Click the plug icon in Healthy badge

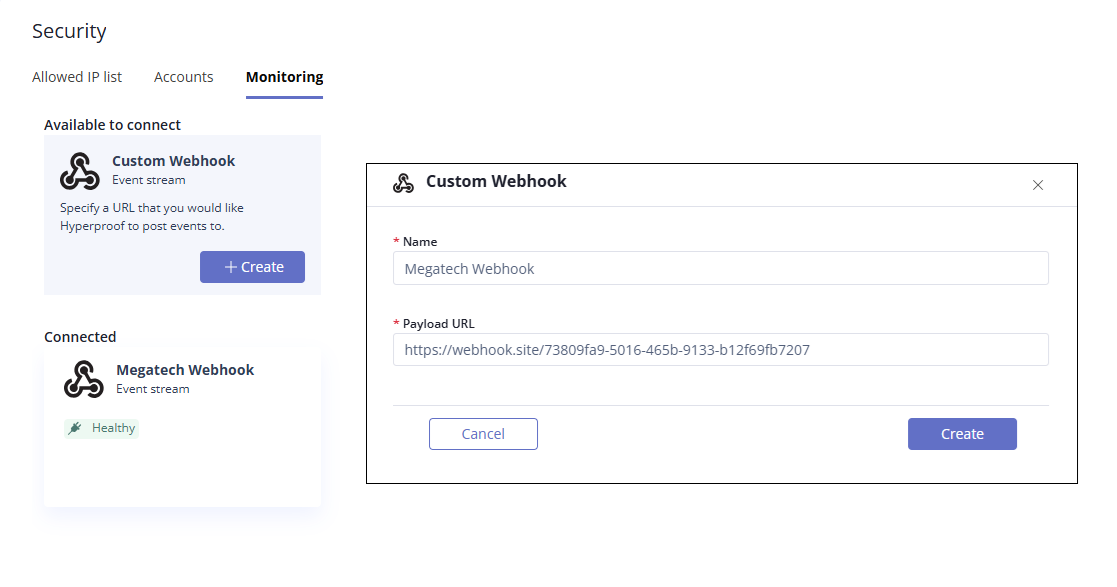coord(75,428)
